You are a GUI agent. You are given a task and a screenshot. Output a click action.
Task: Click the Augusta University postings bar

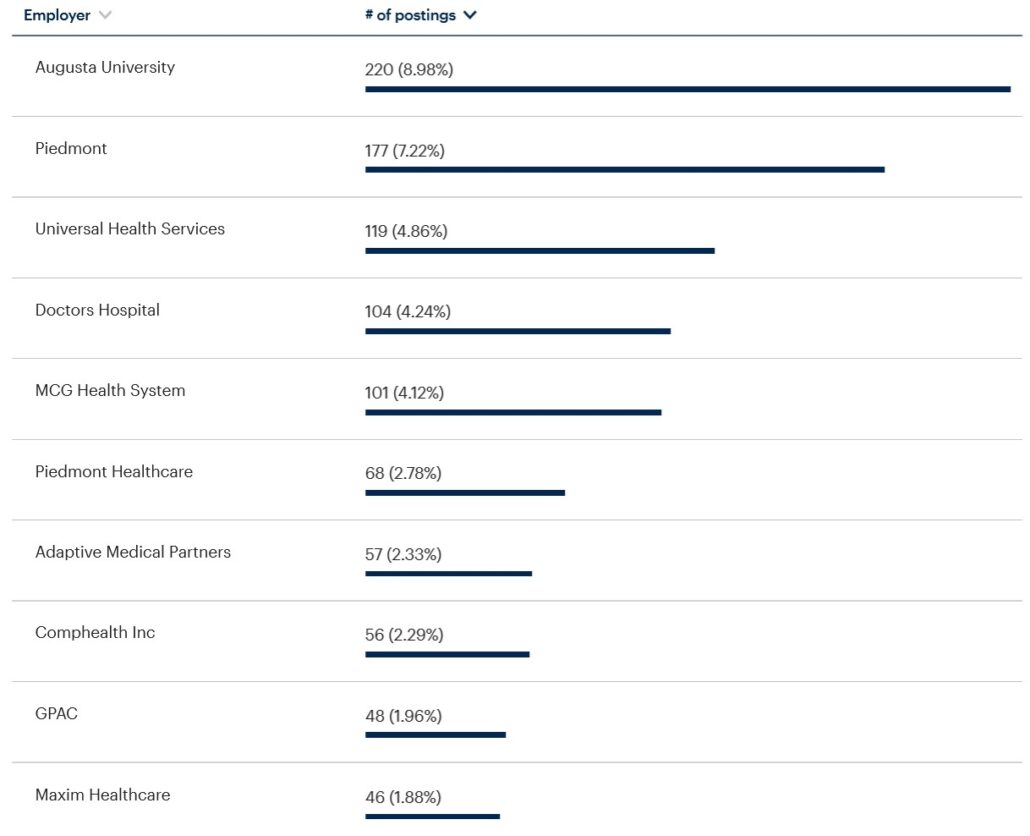pos(687,89)
